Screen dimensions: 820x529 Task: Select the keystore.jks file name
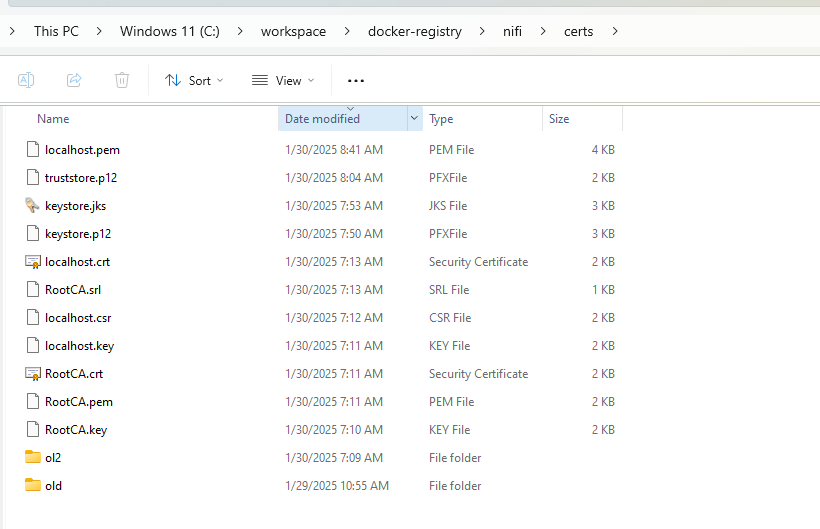click(75, 206)
